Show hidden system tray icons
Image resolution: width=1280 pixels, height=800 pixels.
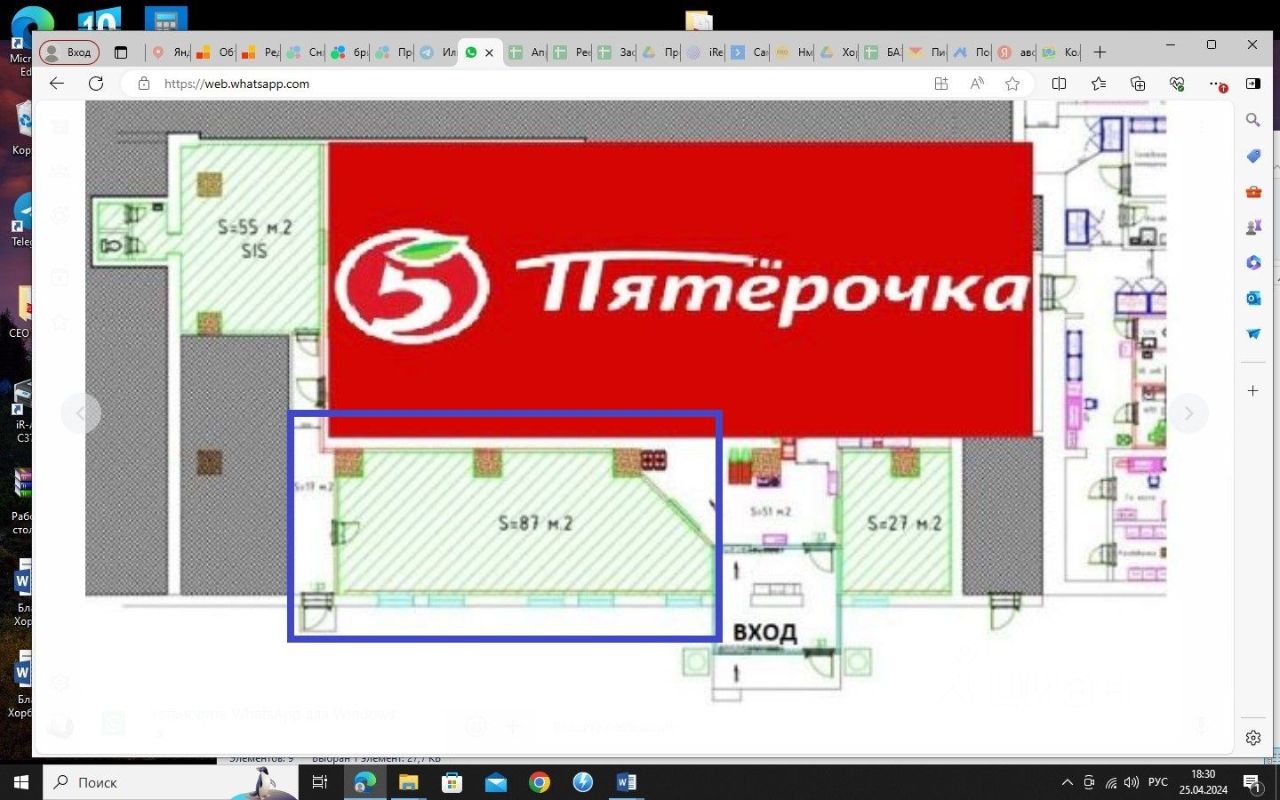point(1067,782)
